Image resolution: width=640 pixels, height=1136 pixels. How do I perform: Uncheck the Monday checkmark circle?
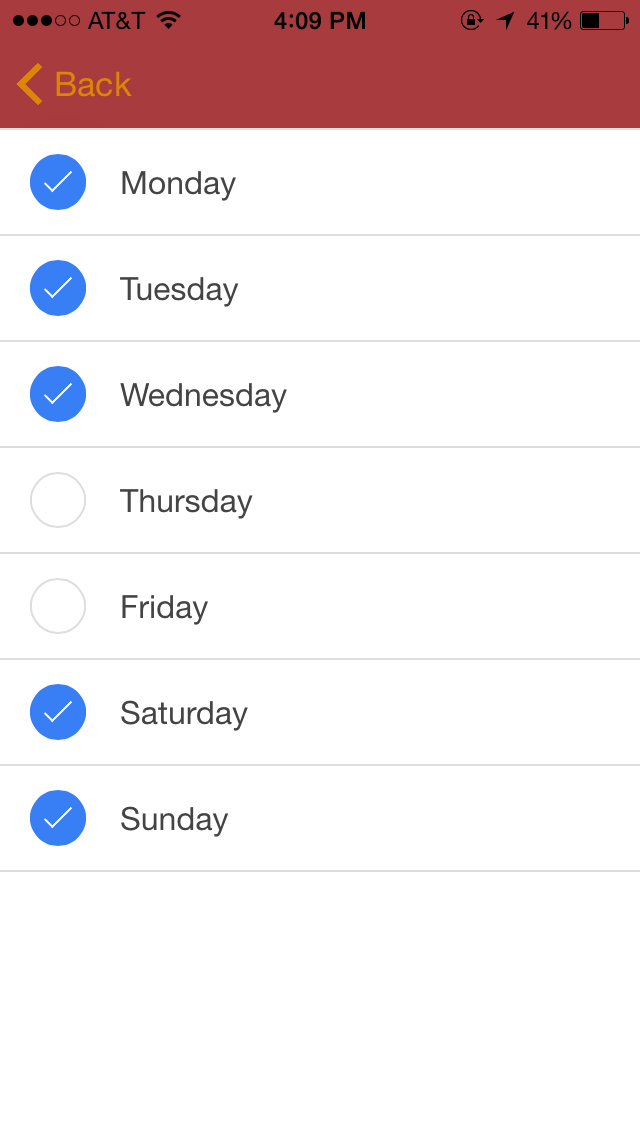[x=58, y=182]
